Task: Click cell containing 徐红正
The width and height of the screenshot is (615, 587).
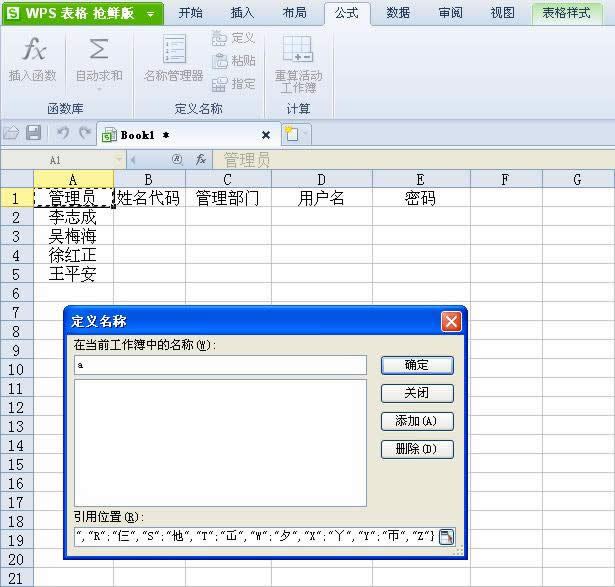Action: tap(73, 255)
